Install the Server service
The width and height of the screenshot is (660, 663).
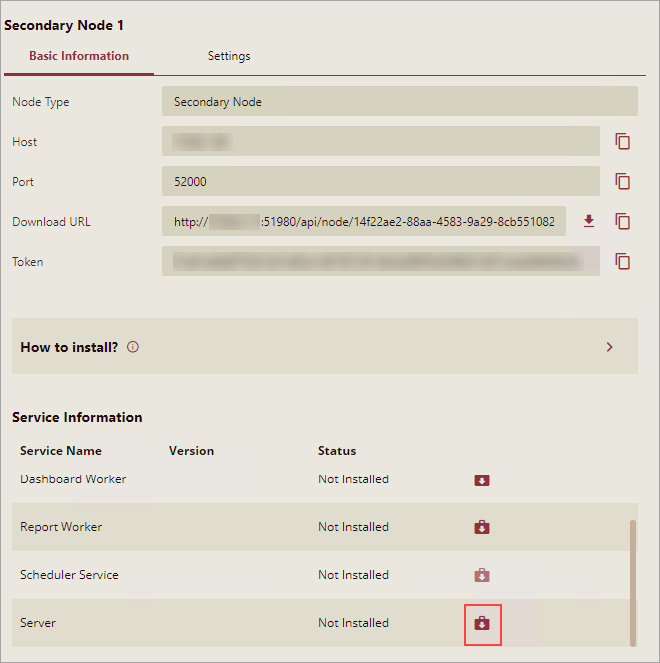click(482, 623)
